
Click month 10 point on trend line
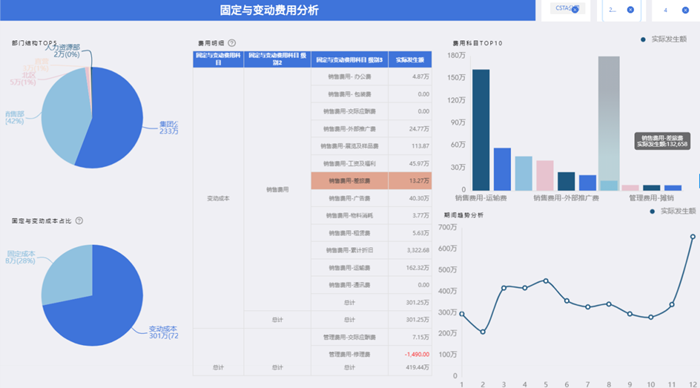pyautogui.click(x=651, y=317)
